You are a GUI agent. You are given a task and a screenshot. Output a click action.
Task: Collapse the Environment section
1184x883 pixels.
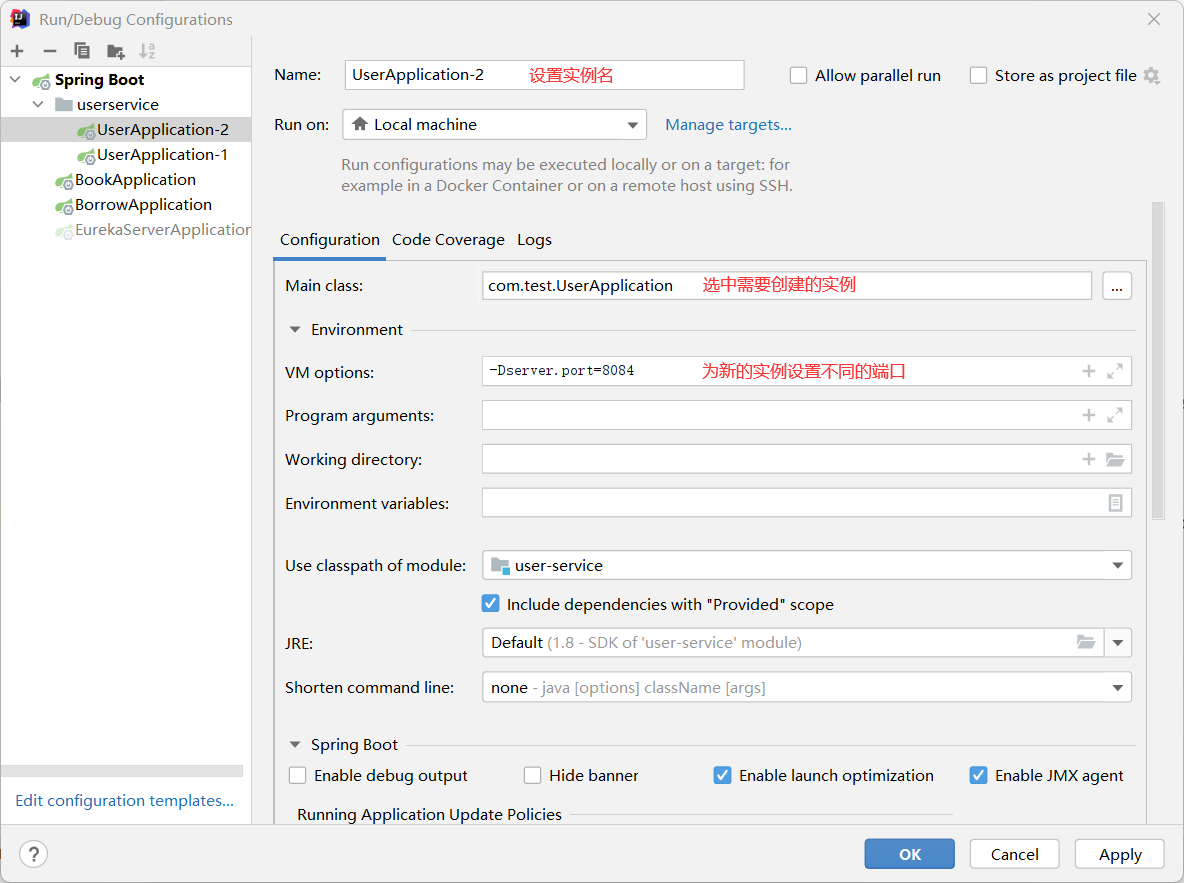295,330
